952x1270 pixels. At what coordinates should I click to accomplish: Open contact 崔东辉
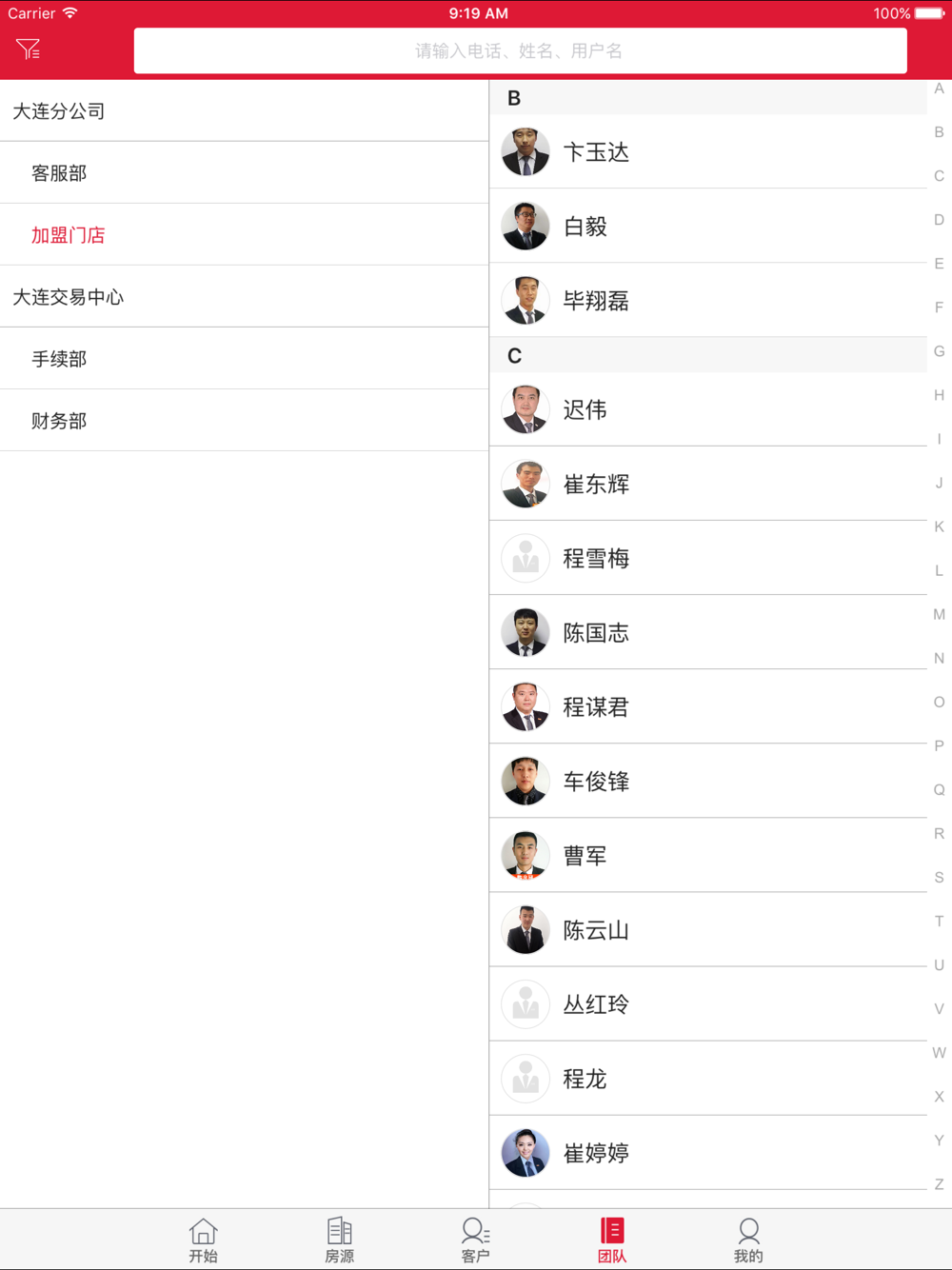(596, 485)
